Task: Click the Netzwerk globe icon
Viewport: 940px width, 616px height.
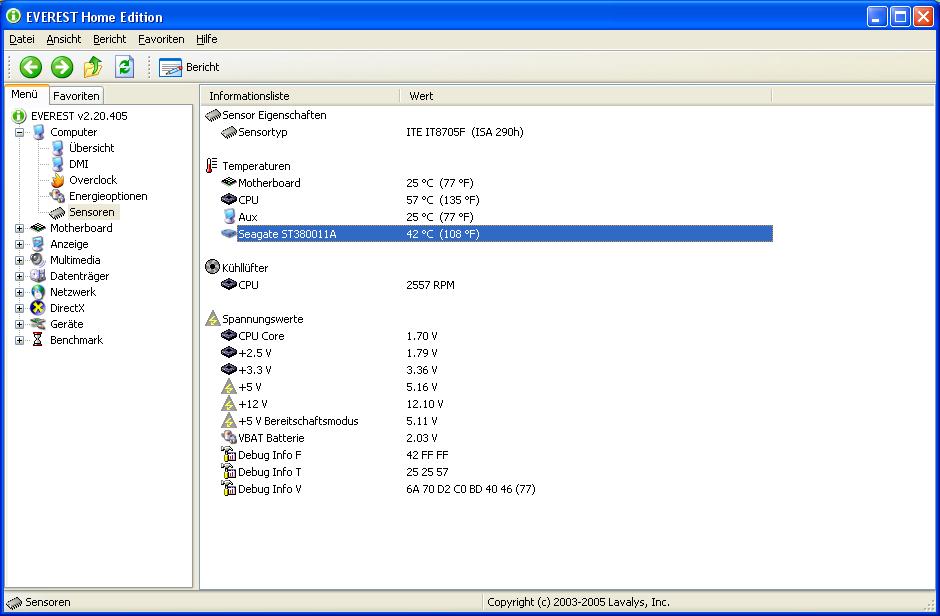Action: [38, 292]
